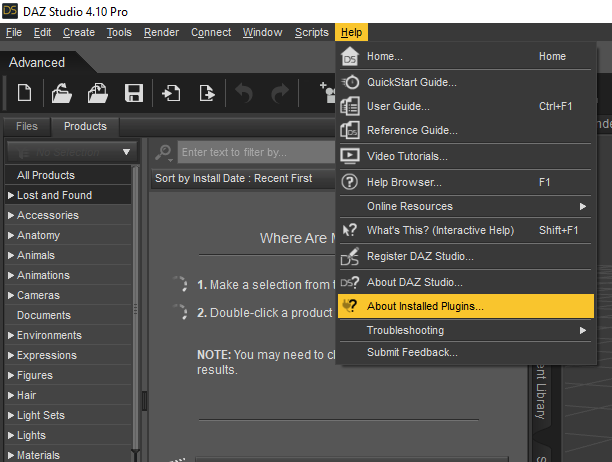Open the Render menu
Viewport: 612px width, 462px height.
(161, 32)
